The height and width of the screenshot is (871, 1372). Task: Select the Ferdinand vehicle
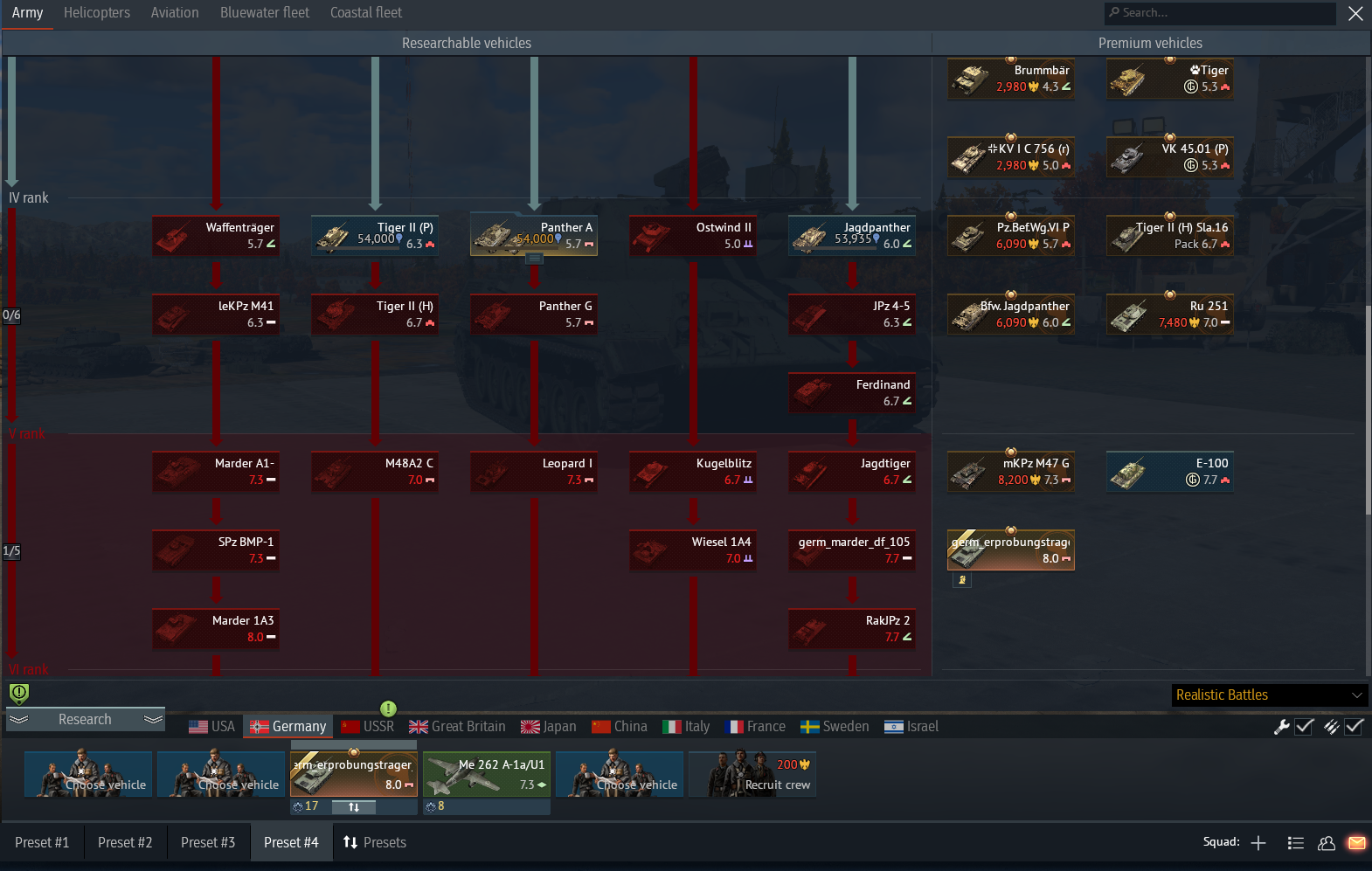(x=852, y=393)
